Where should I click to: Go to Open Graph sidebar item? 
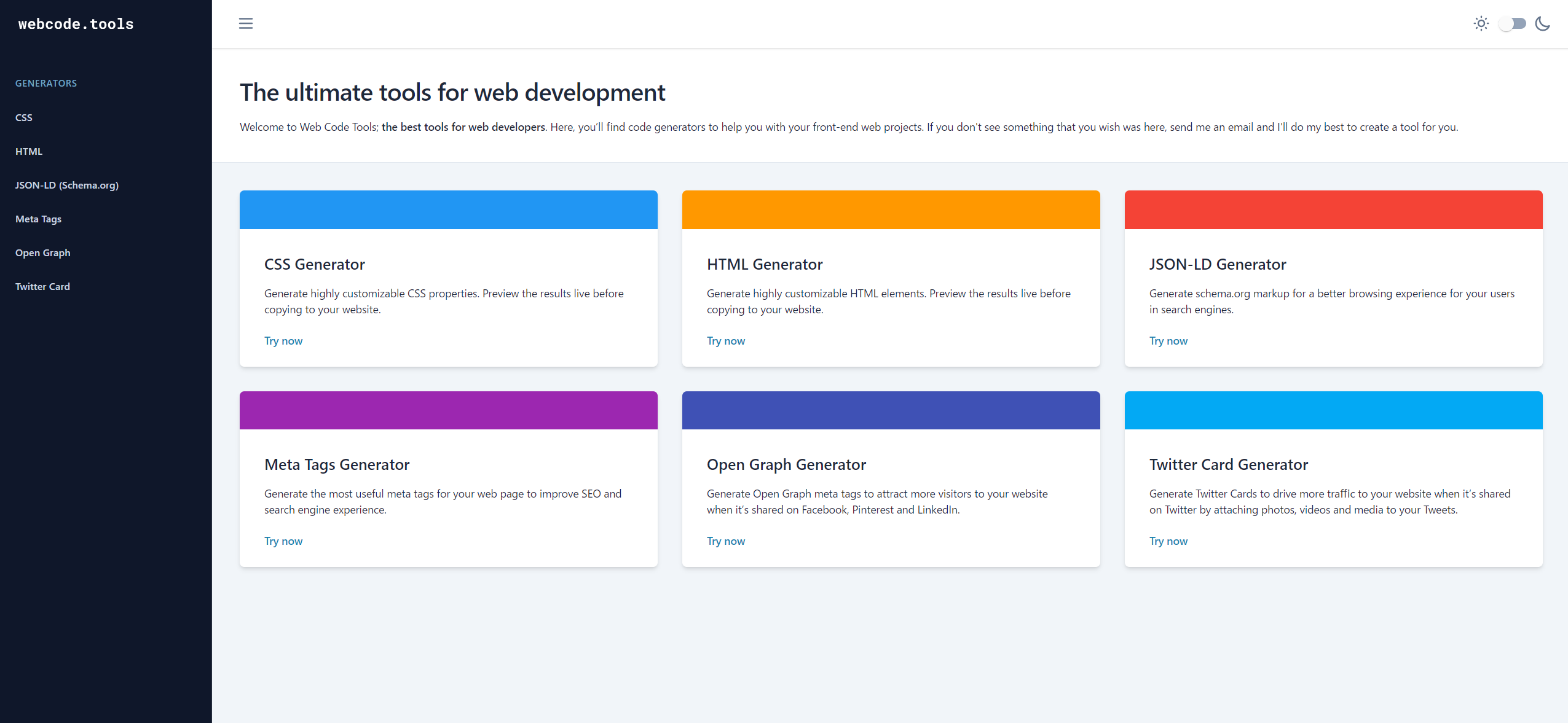(x=42, y=252)
